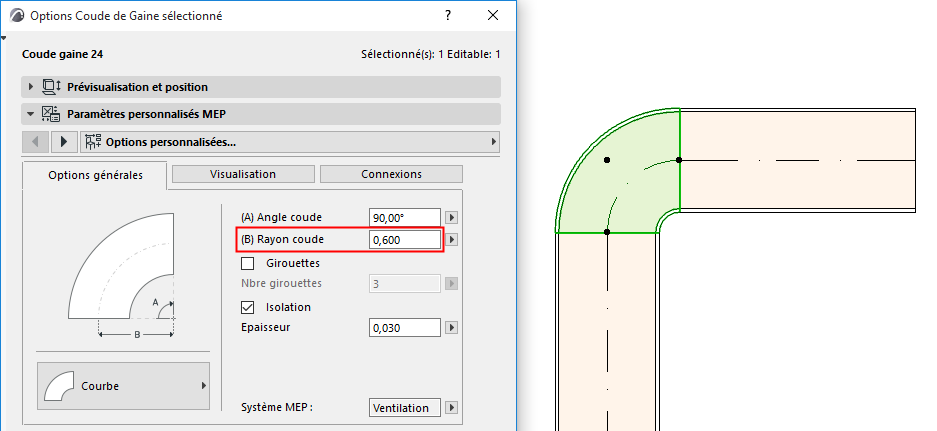Click the Rayon coude value field

coord(405,240)
